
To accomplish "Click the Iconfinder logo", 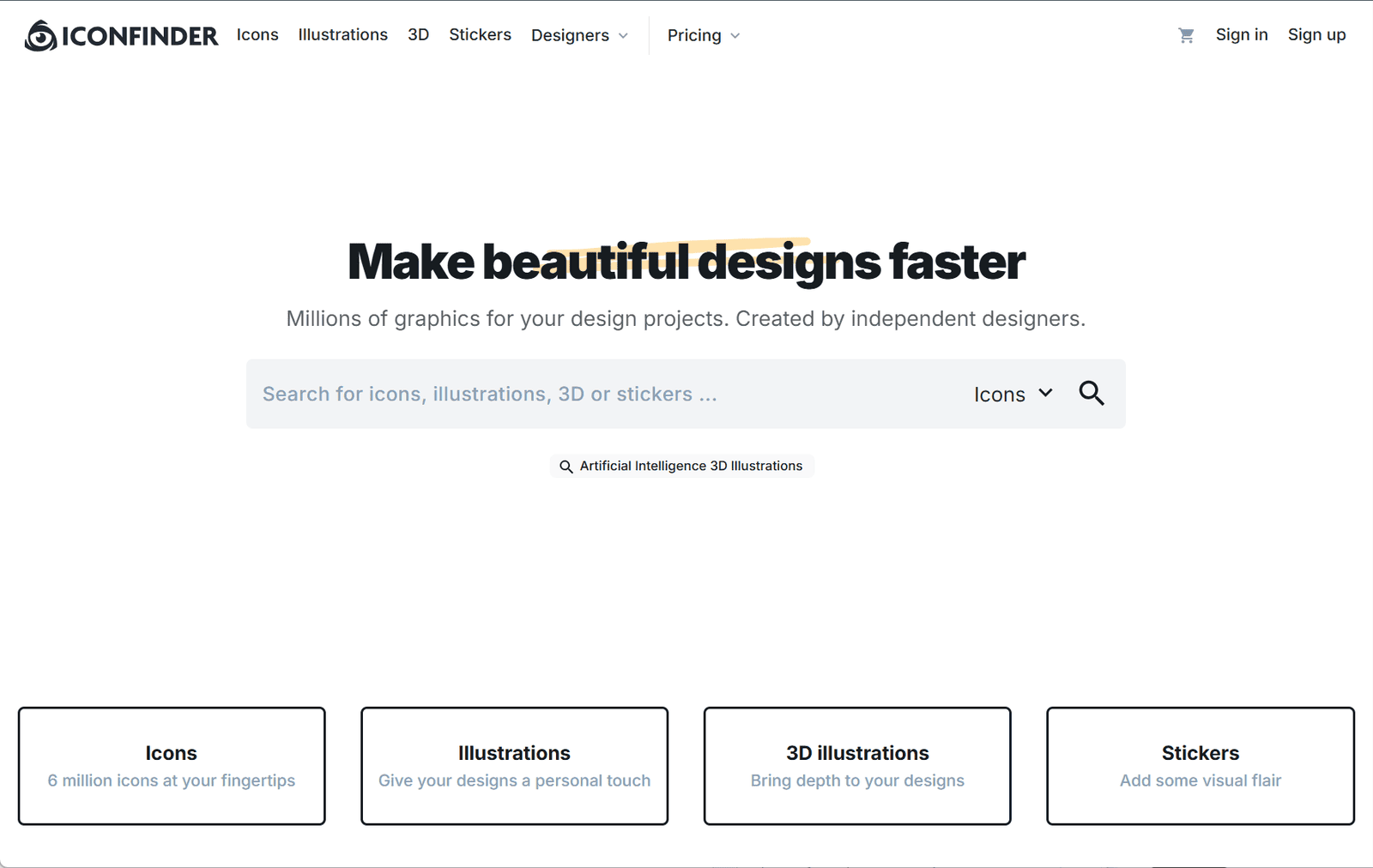I will pos(120,35).
